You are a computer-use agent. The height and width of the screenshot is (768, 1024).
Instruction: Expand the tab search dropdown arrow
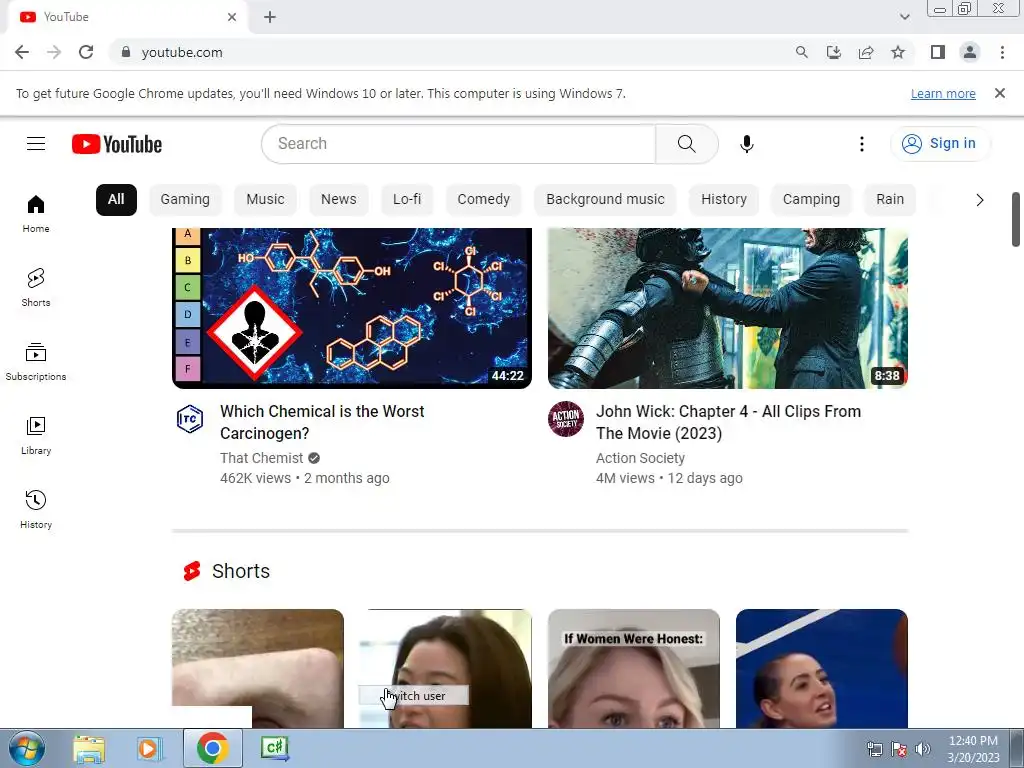click(x=904, y=17)
